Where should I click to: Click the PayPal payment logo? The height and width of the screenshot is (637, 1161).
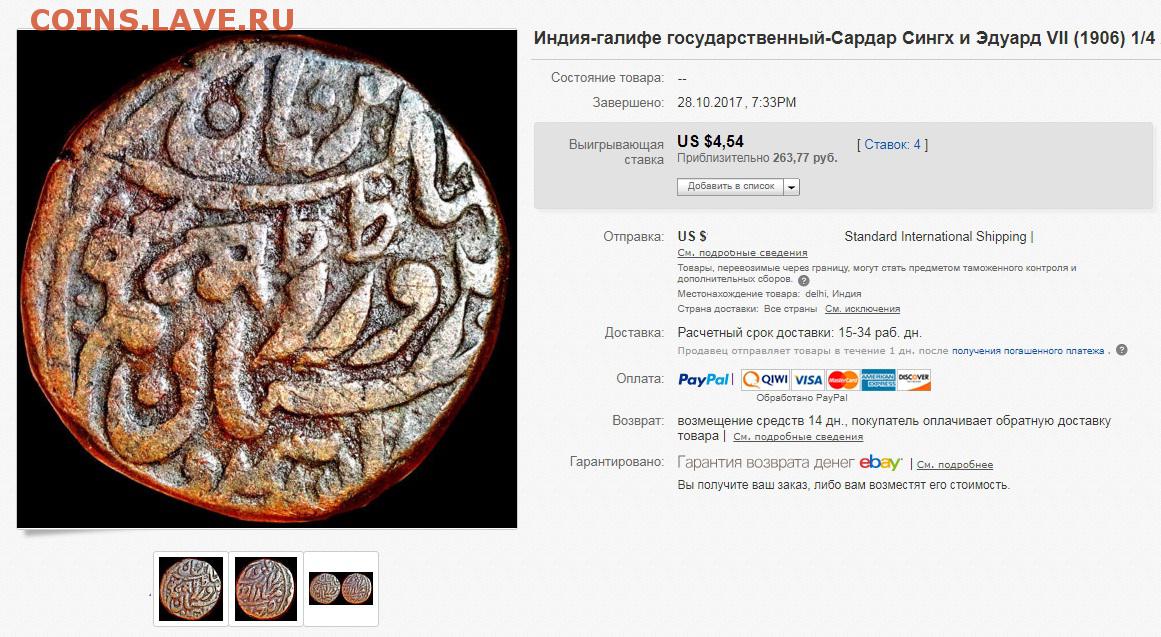(x=703, y=379)
